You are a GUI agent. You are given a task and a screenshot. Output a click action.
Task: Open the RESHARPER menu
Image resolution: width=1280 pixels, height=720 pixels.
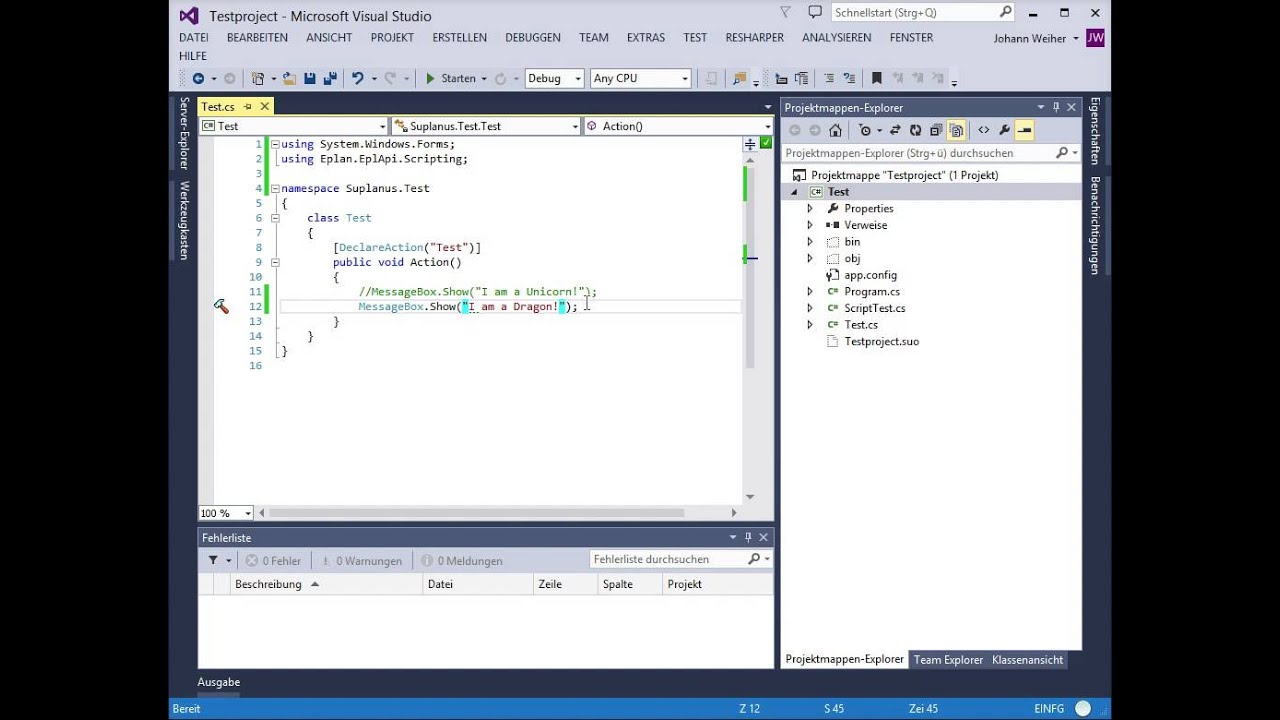(755, 37)
